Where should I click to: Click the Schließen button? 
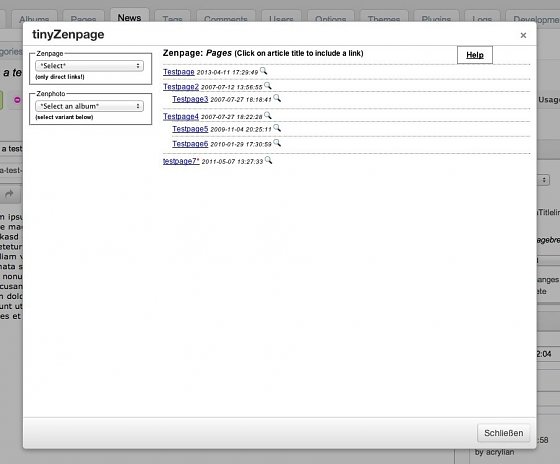pos(504,433)
